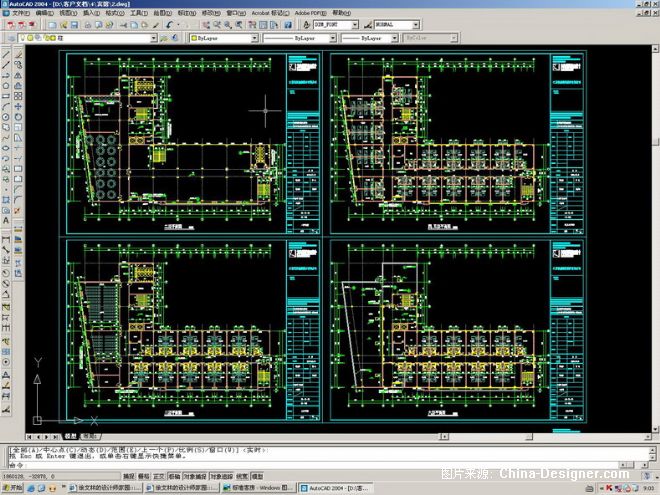This screenshot has height=495, width=660.
Task: Select the Erase modify tool
Action: (x=18, y=55)
